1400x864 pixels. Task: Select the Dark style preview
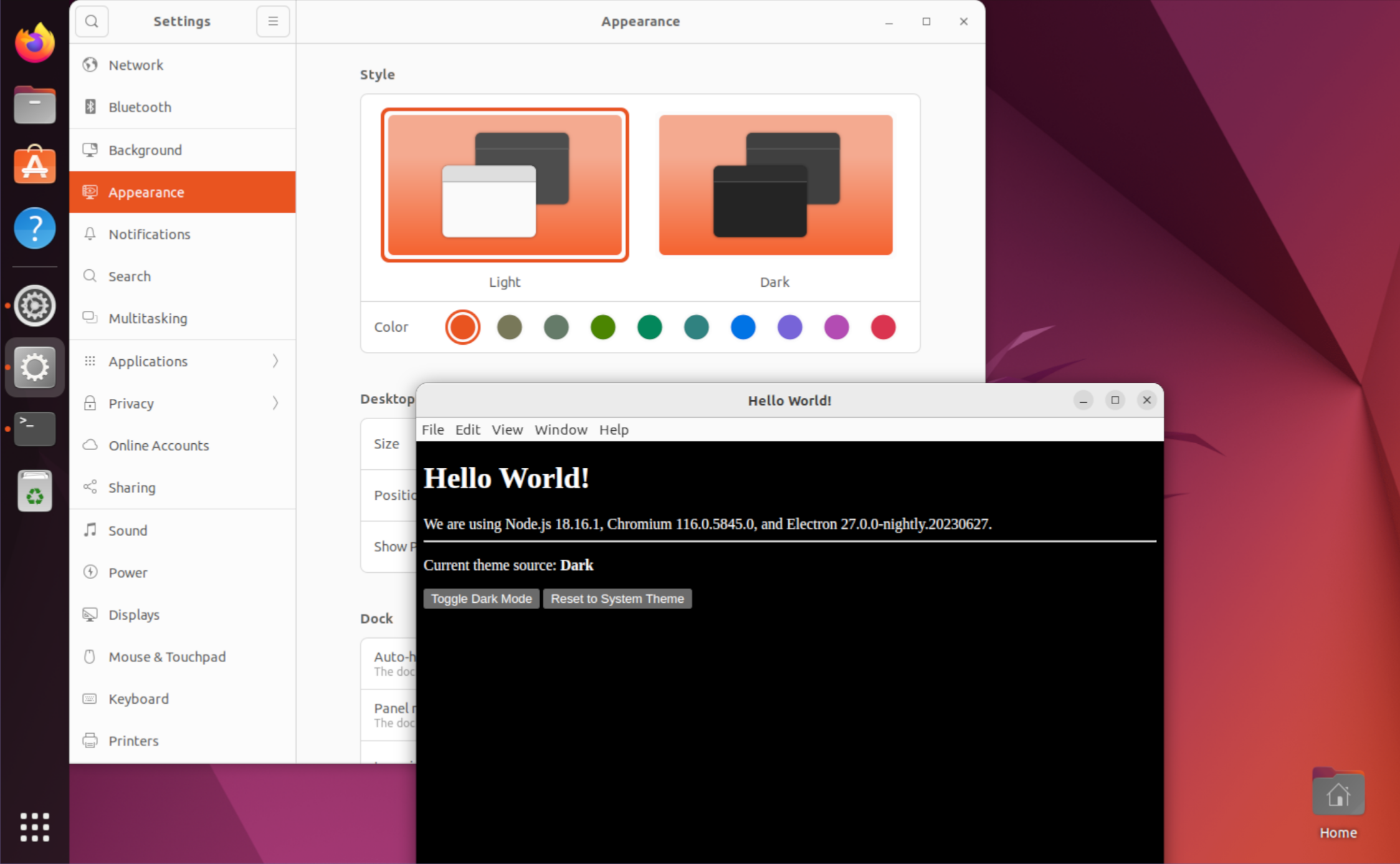(774, 185)
